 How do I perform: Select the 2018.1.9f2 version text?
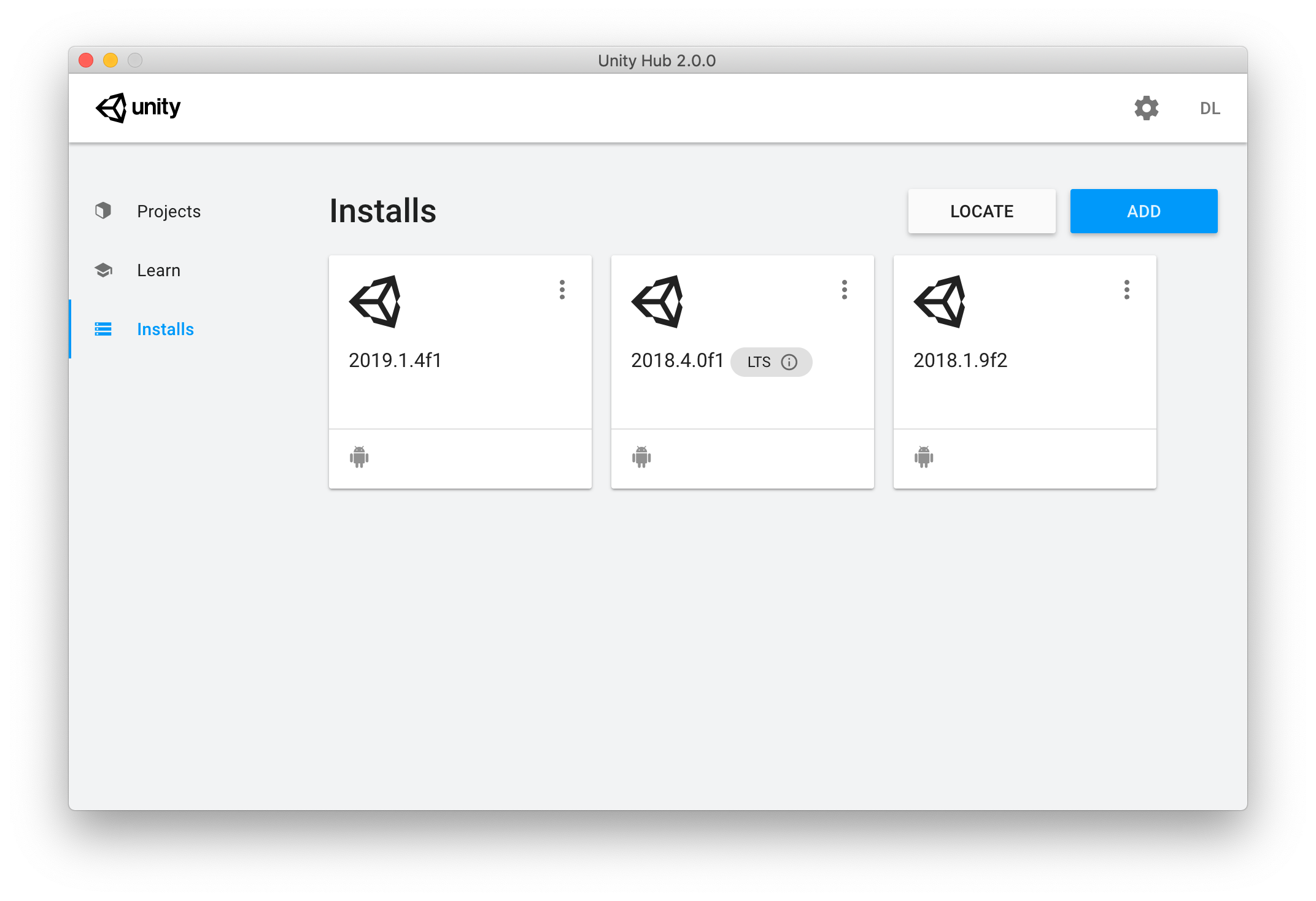(x=960, y=360)
